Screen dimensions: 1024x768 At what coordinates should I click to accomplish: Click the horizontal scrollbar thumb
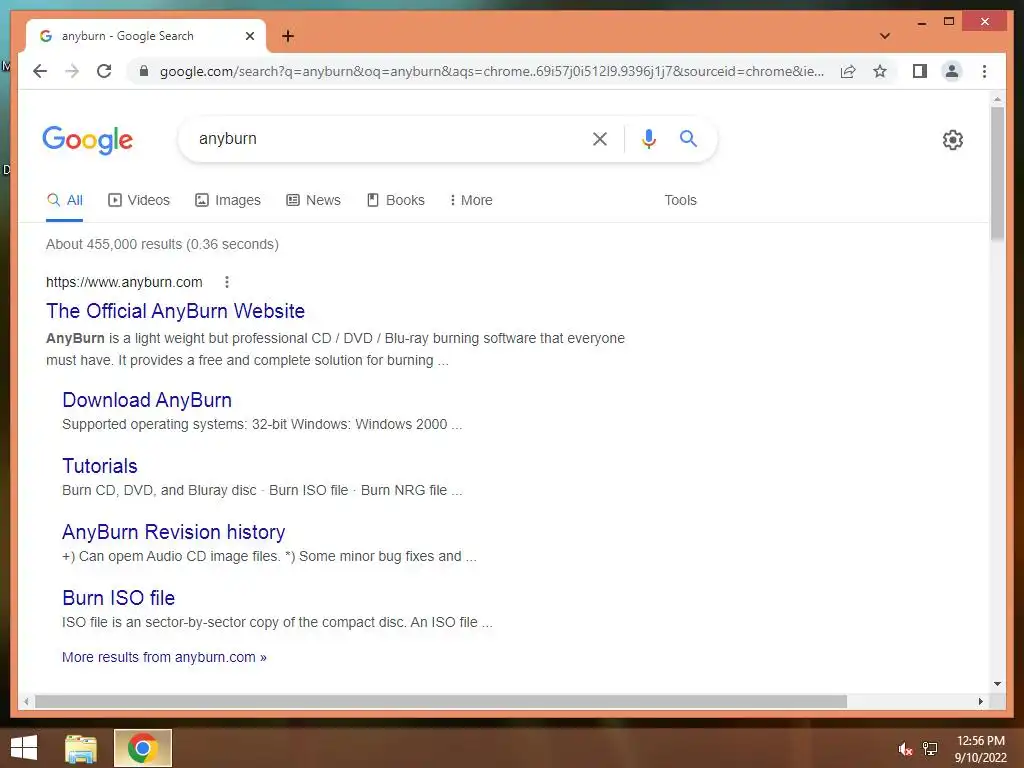click(x=441, y=701)
